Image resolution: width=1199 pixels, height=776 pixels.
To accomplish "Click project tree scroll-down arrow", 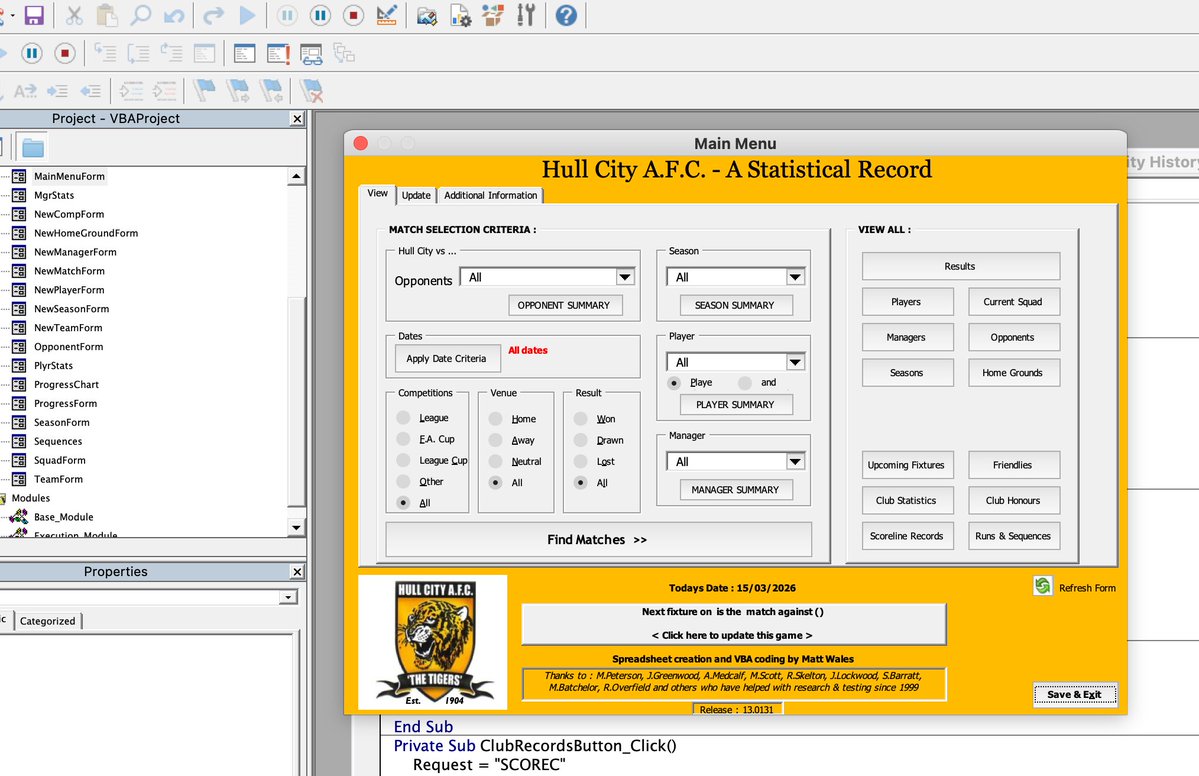I will 296,527.
